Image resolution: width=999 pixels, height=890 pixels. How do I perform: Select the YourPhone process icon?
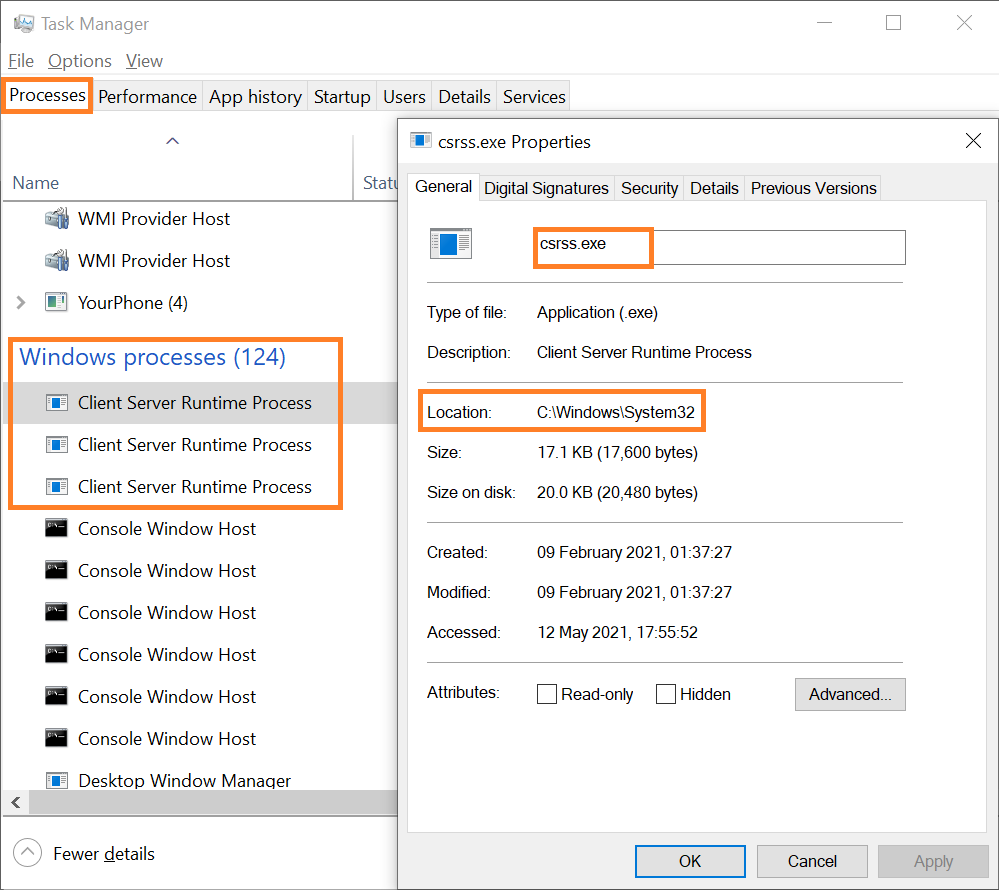click(x=56, y=302)
